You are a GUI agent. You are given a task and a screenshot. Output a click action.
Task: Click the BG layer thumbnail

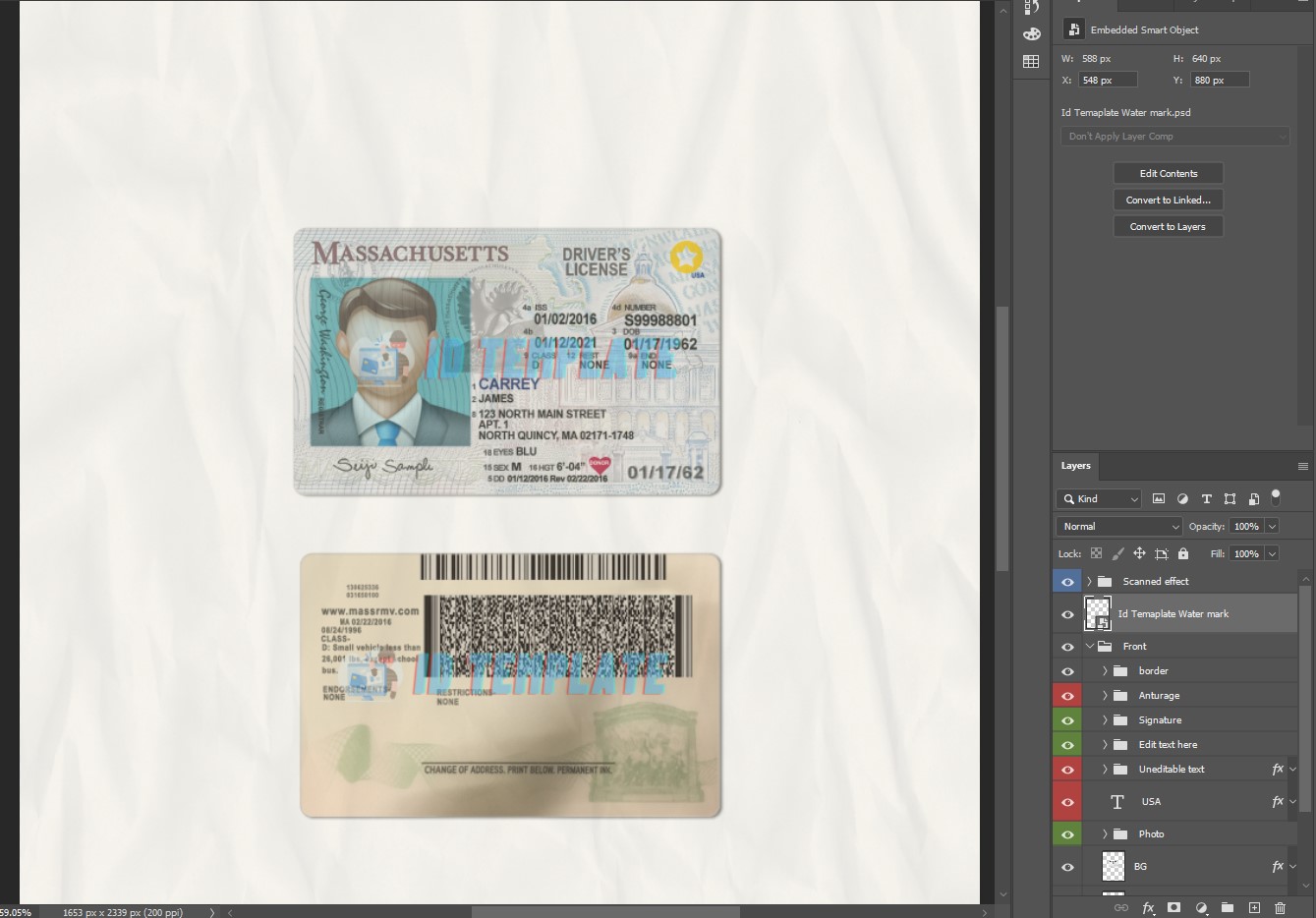tap(1113, 866)
